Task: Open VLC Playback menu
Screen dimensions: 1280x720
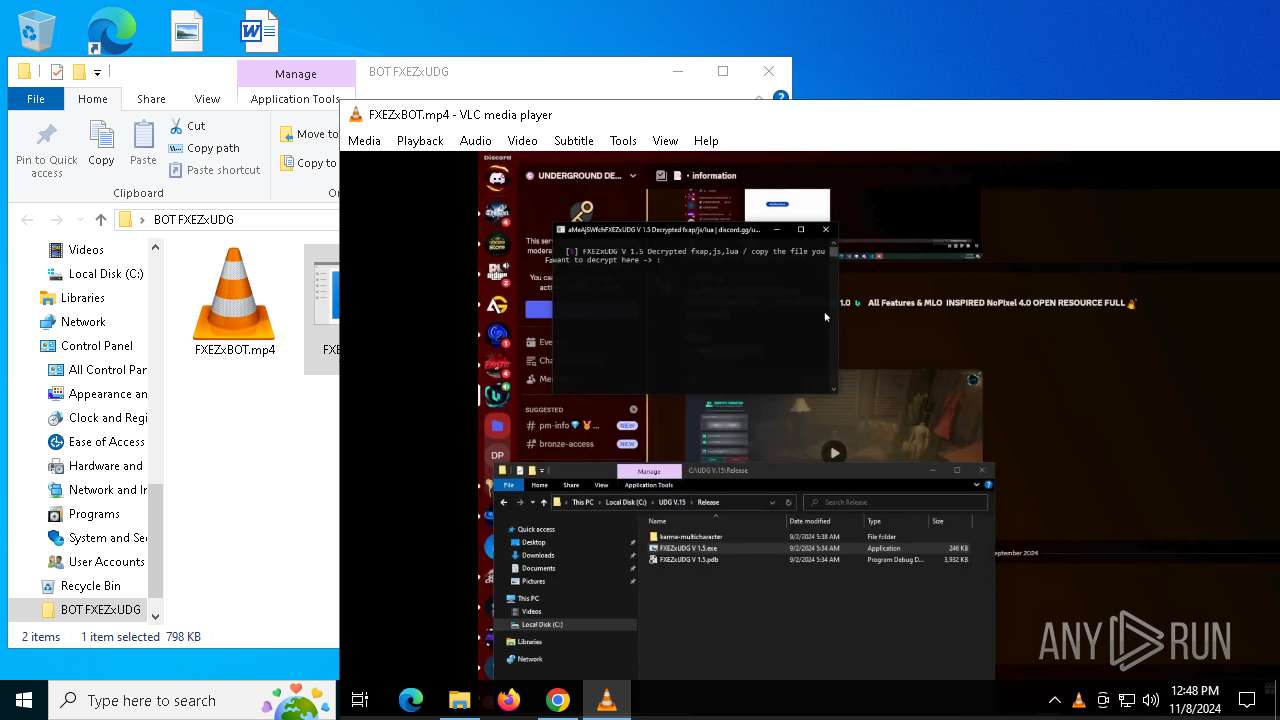Action: tap(420, 141)
